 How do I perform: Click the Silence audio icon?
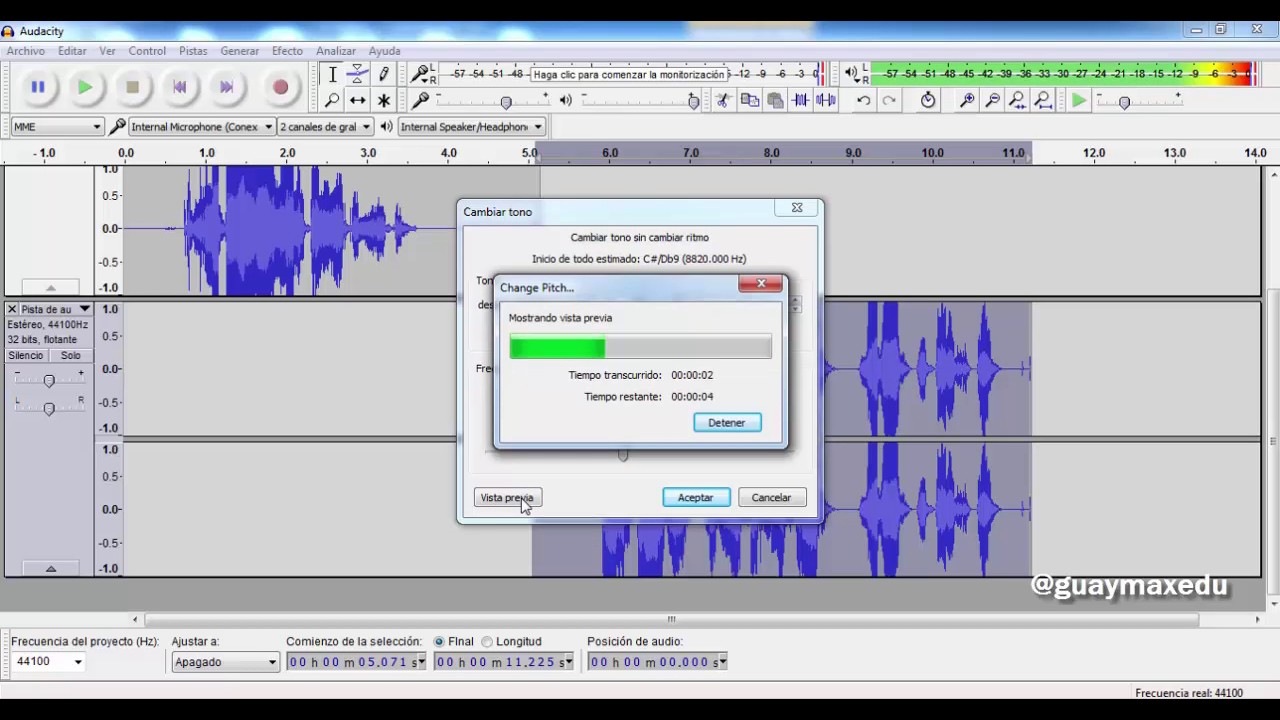click(x=826, y=100)
